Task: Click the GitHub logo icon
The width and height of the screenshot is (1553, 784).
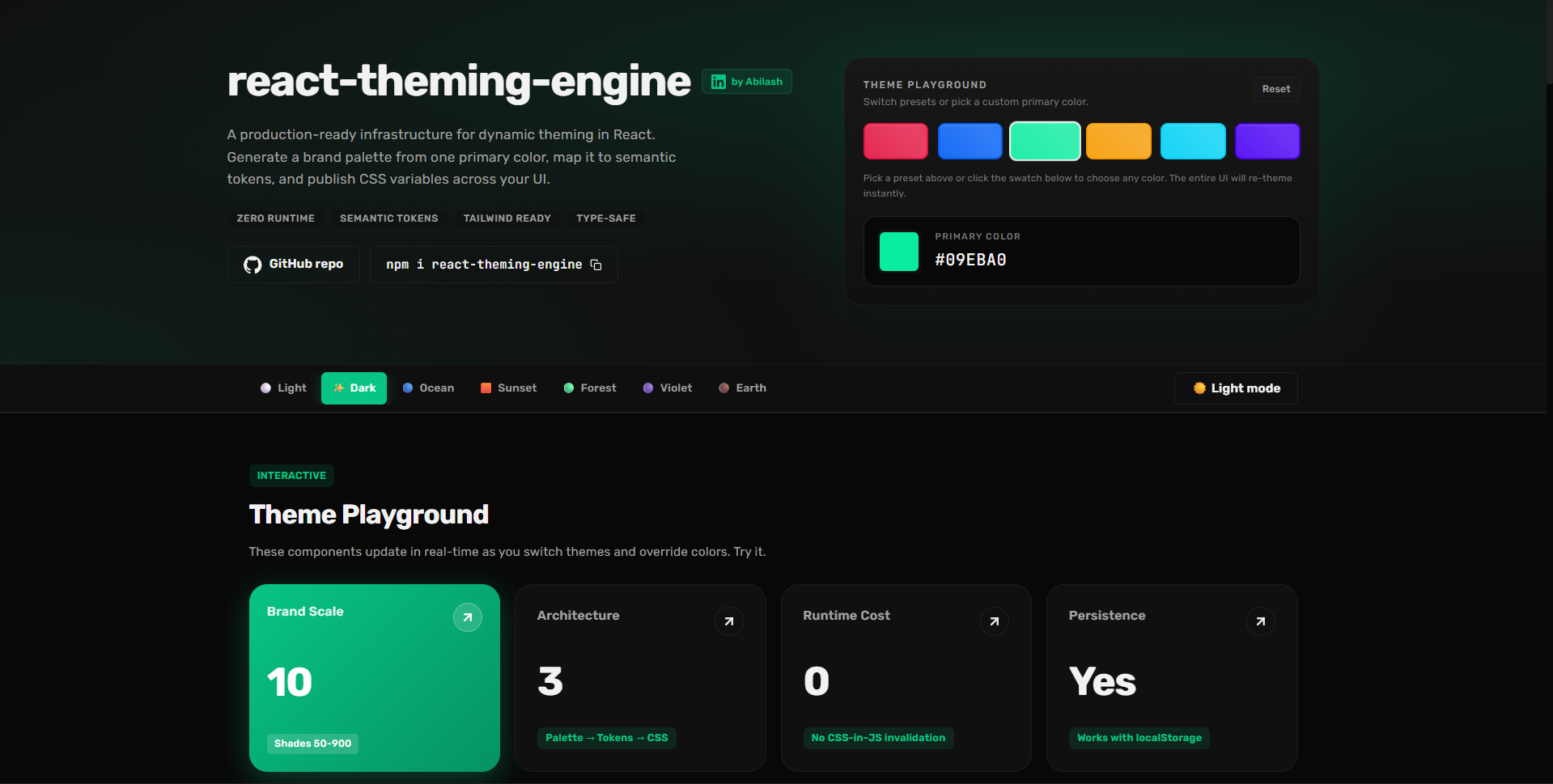Action: 252,264
